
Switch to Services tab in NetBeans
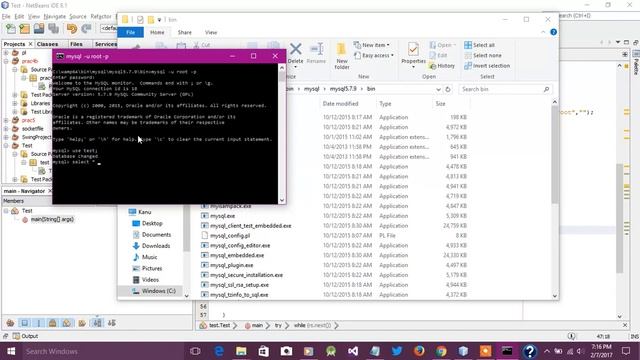(106, 44)
